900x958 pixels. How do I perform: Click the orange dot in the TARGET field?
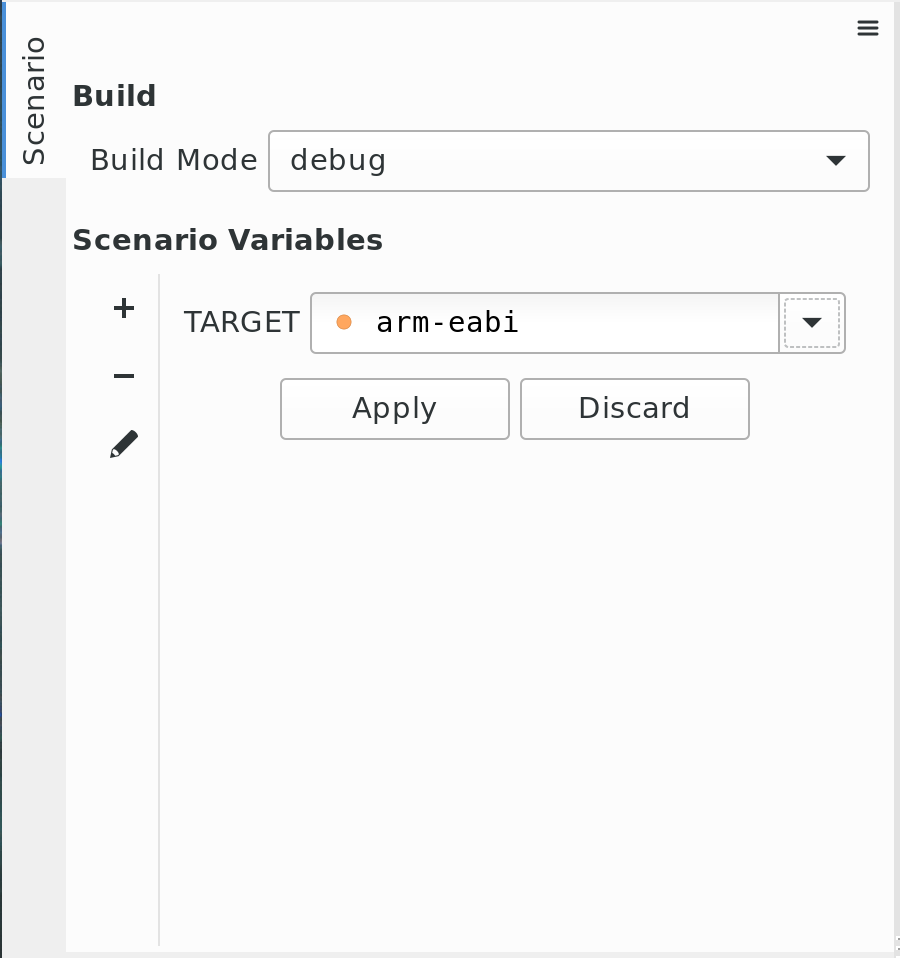[344, 322]
